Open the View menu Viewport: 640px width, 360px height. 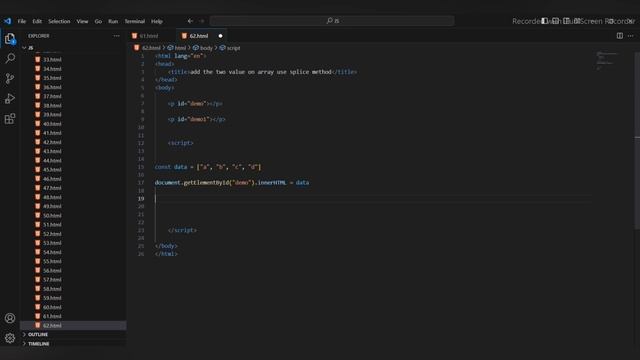[82, 21]
